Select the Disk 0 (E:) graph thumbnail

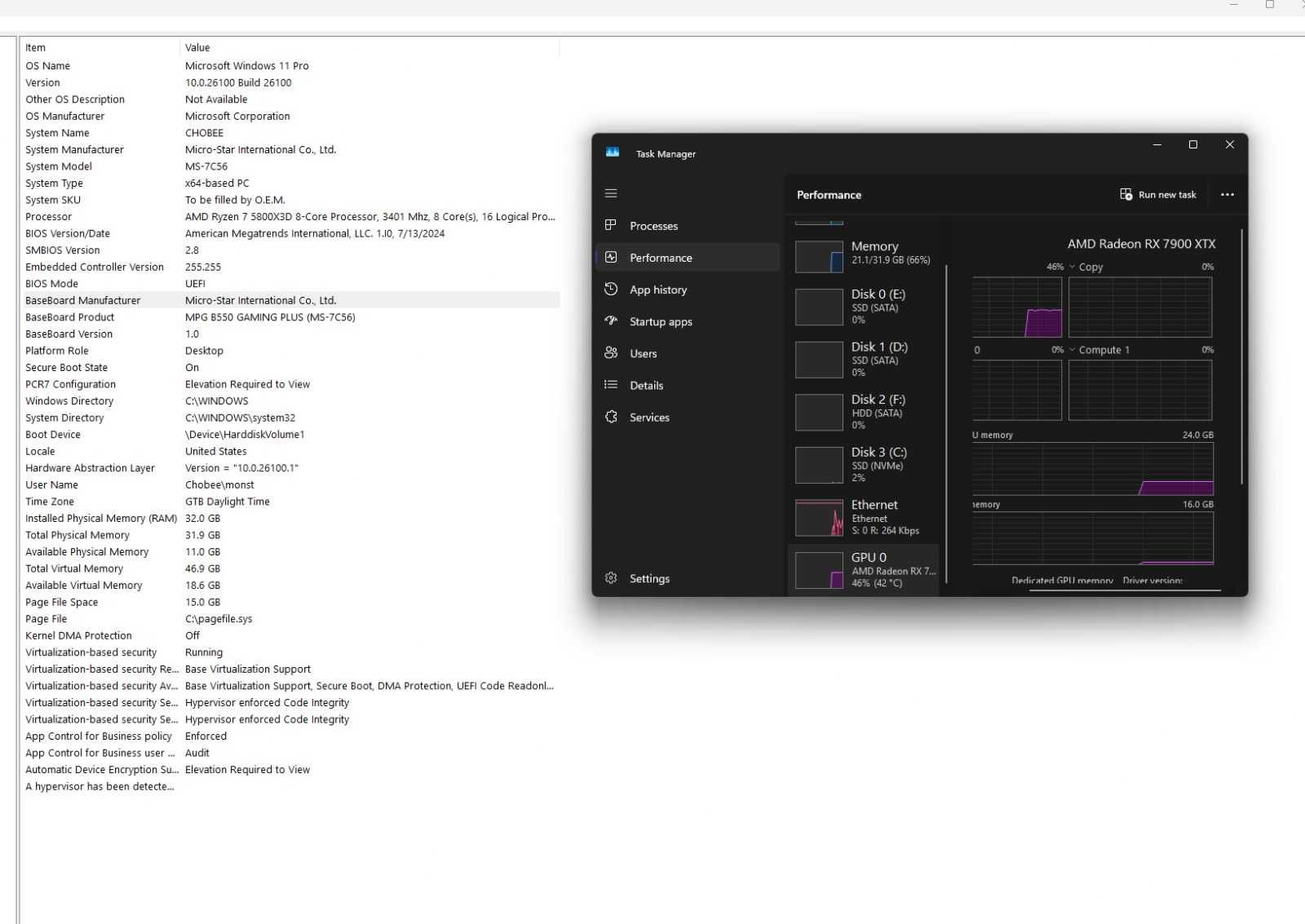[x=819, y=307]
